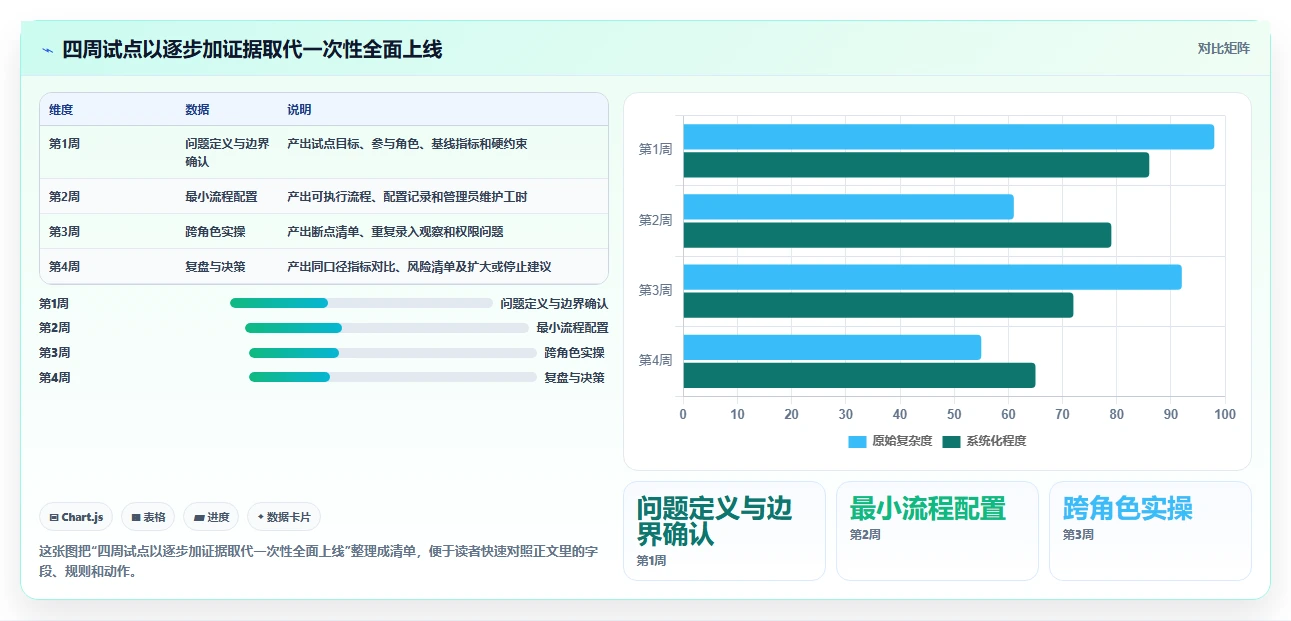Click the 进度 tag
The height and width of the screenshot is (621, 1291).
211,517
